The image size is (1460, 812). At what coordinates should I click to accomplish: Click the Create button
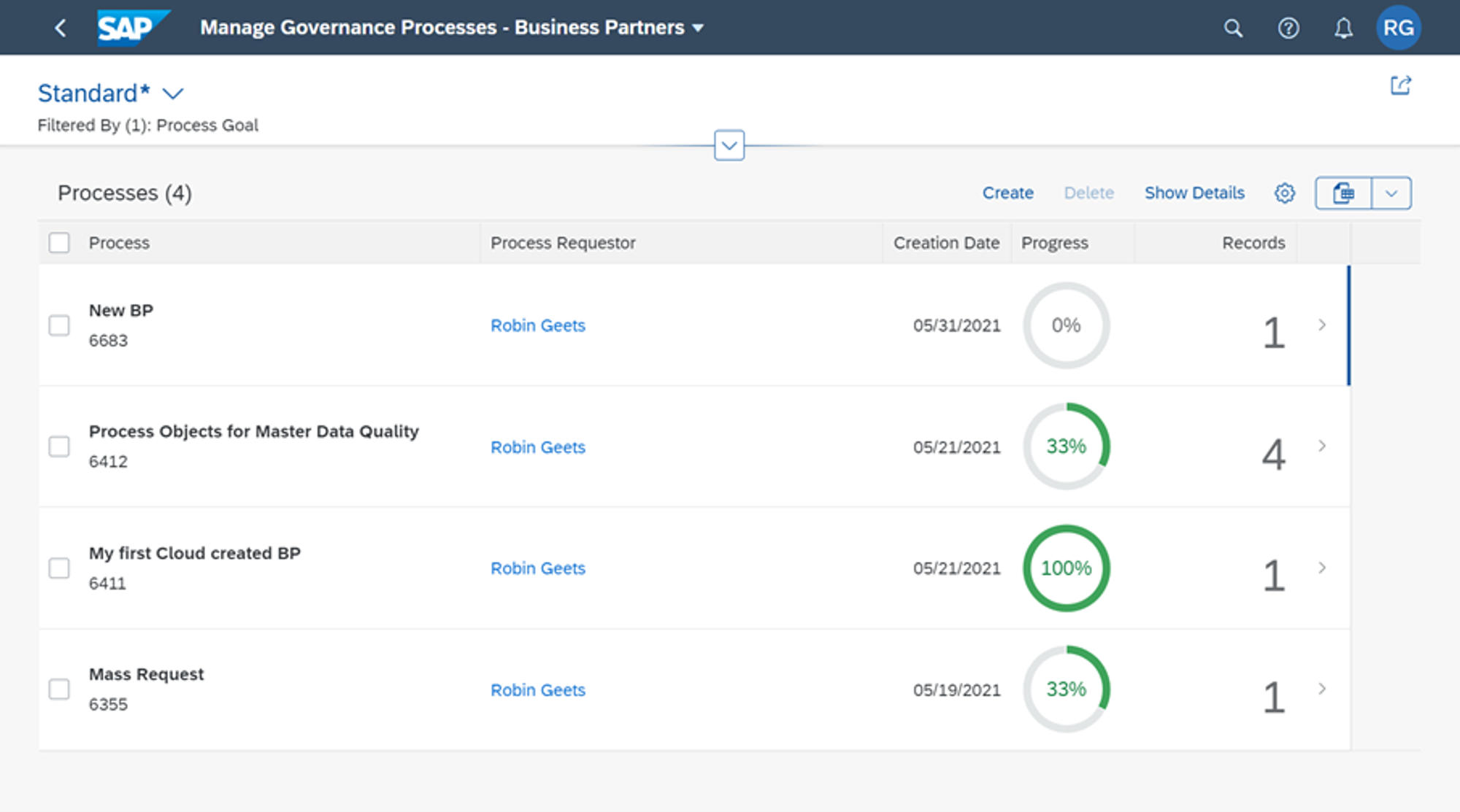1007,193
